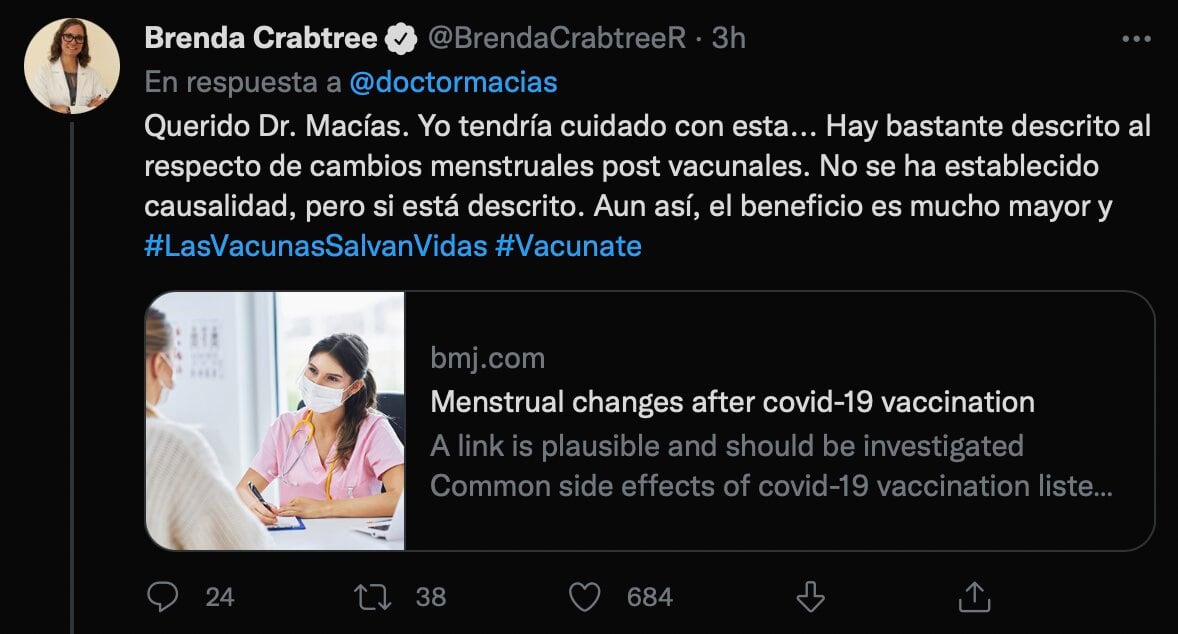This screenshot has width=1178, height=634.
Task: Click the 684 likes count
Action: [x=649, y=597]
